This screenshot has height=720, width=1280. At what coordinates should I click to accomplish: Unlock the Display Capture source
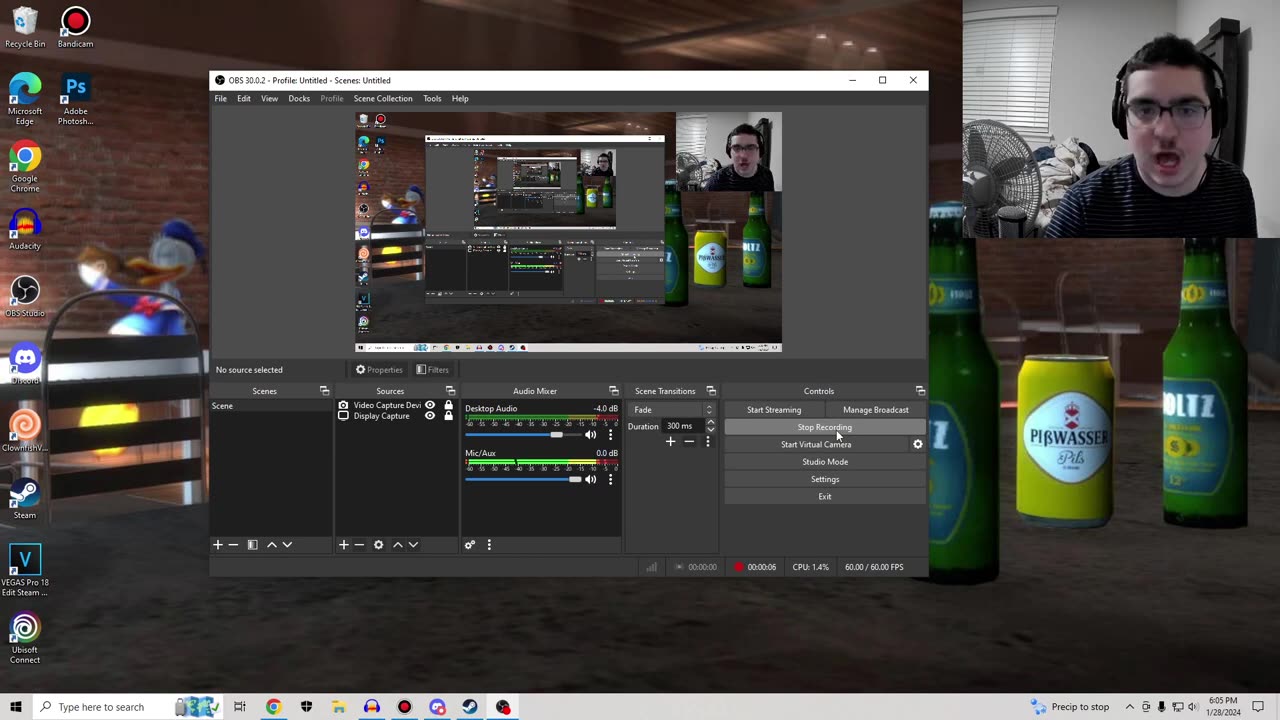click(448, 416)
